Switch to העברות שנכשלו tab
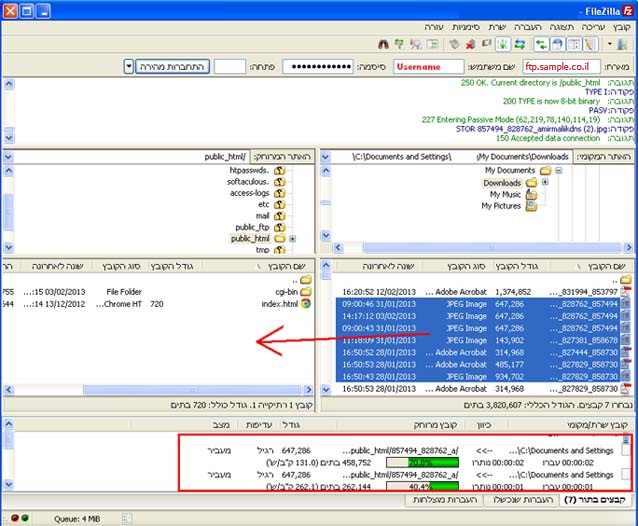This screenshot has width=638, height=526. point(523,500)
